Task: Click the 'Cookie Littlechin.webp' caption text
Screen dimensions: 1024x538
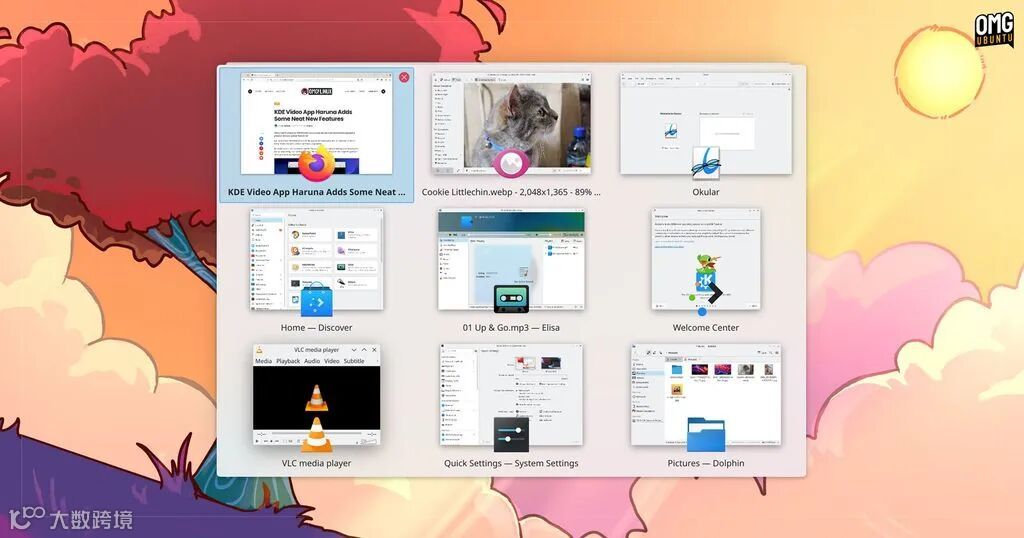Action: click(511, 192)
